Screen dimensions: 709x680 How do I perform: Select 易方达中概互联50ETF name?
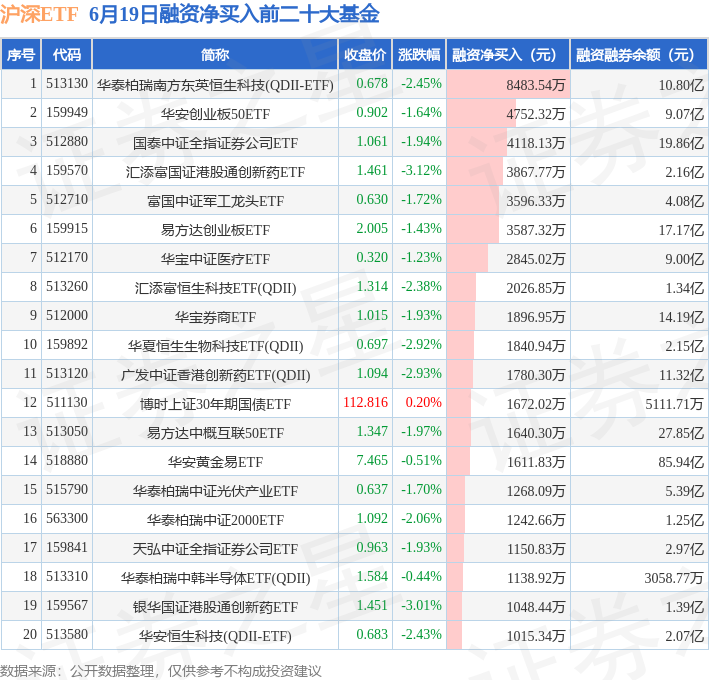tap(215, 433)
